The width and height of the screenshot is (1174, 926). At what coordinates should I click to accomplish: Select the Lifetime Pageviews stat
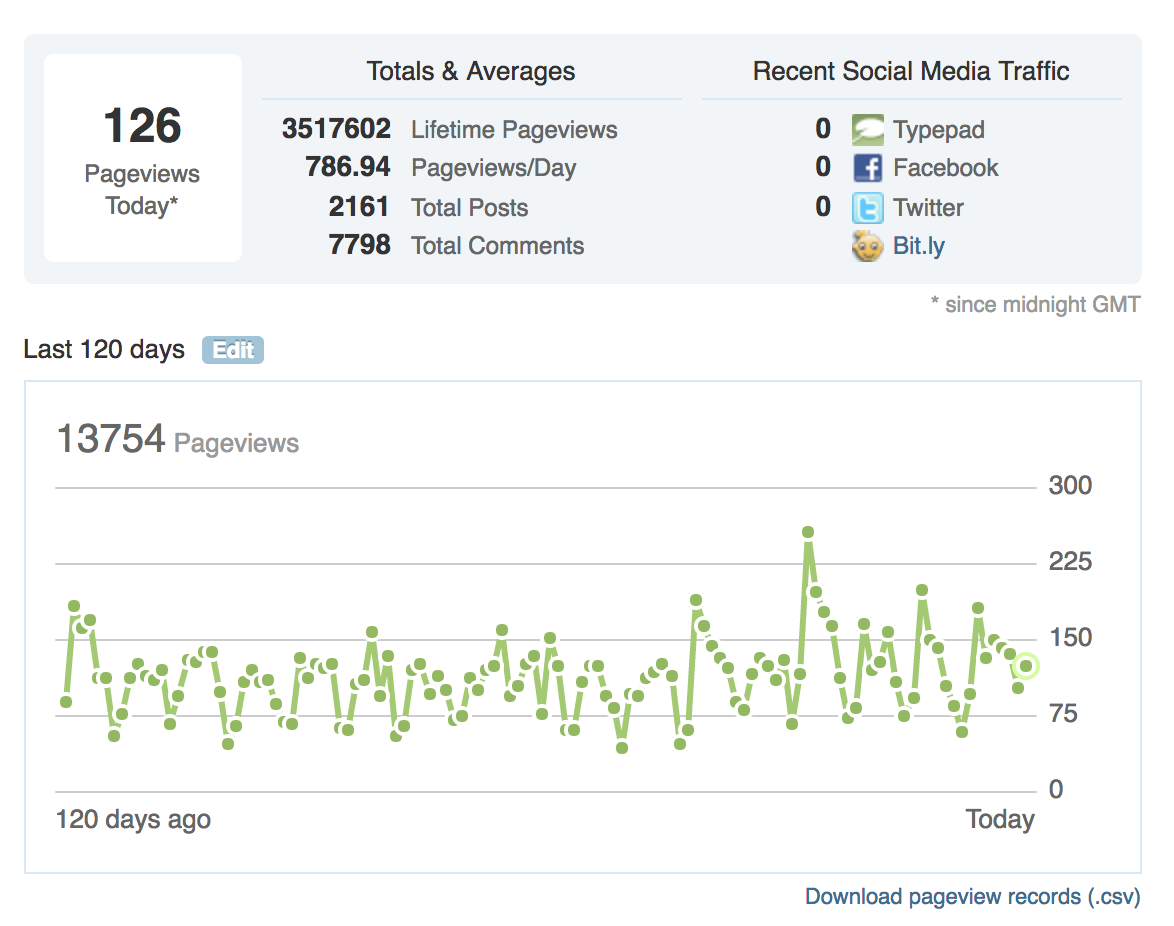[450, 130]
